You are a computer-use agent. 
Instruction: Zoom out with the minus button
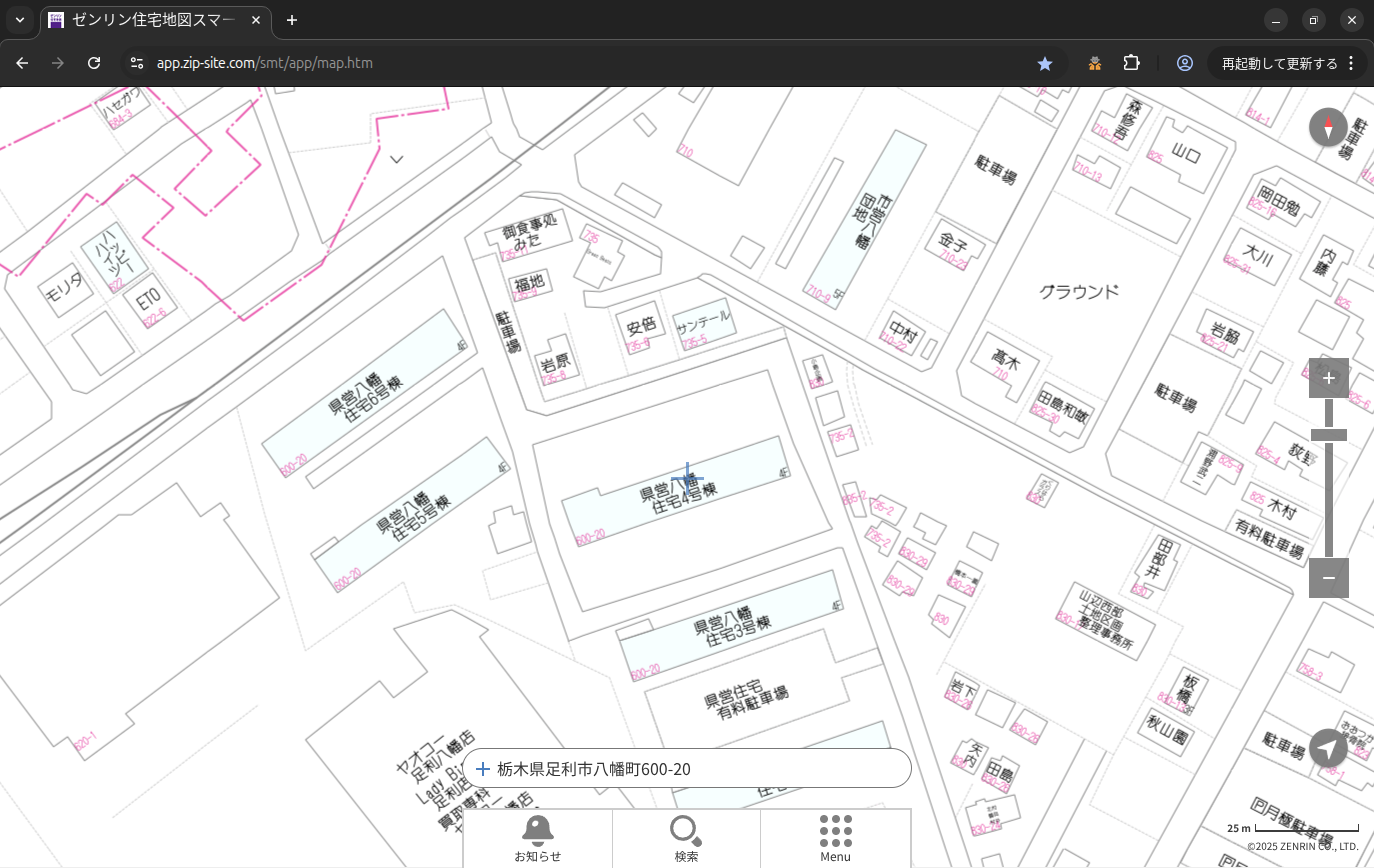tap(1328, 578)
